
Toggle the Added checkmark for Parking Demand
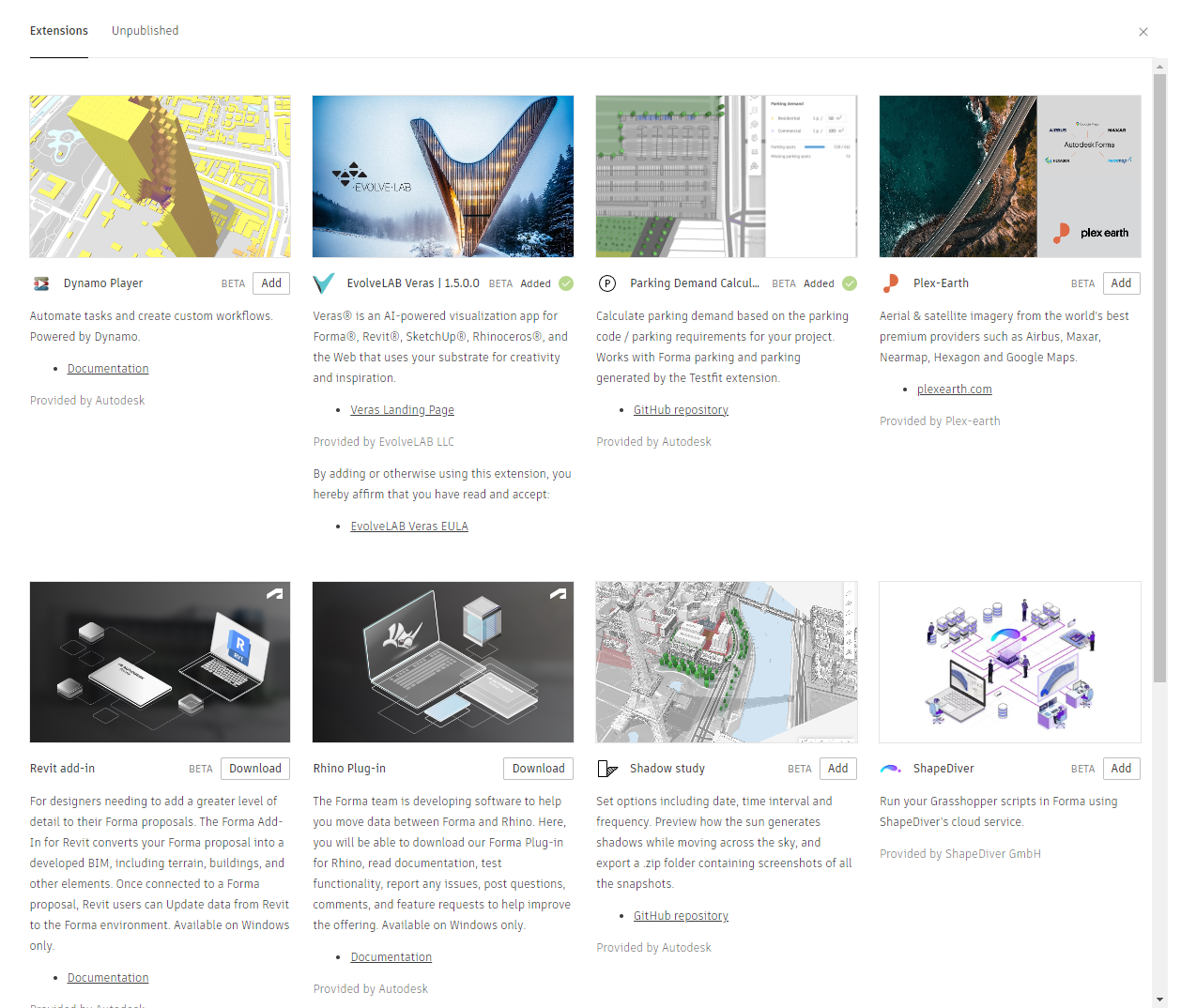tap(850, 283)
